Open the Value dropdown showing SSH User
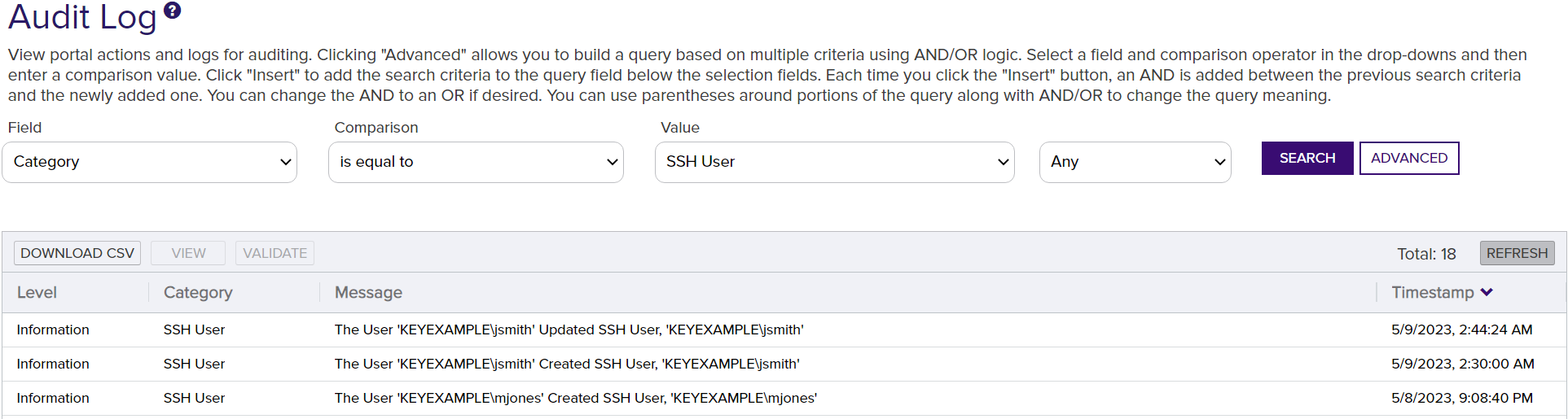The height and width of the screenshot is (419, 1568). 834,162
